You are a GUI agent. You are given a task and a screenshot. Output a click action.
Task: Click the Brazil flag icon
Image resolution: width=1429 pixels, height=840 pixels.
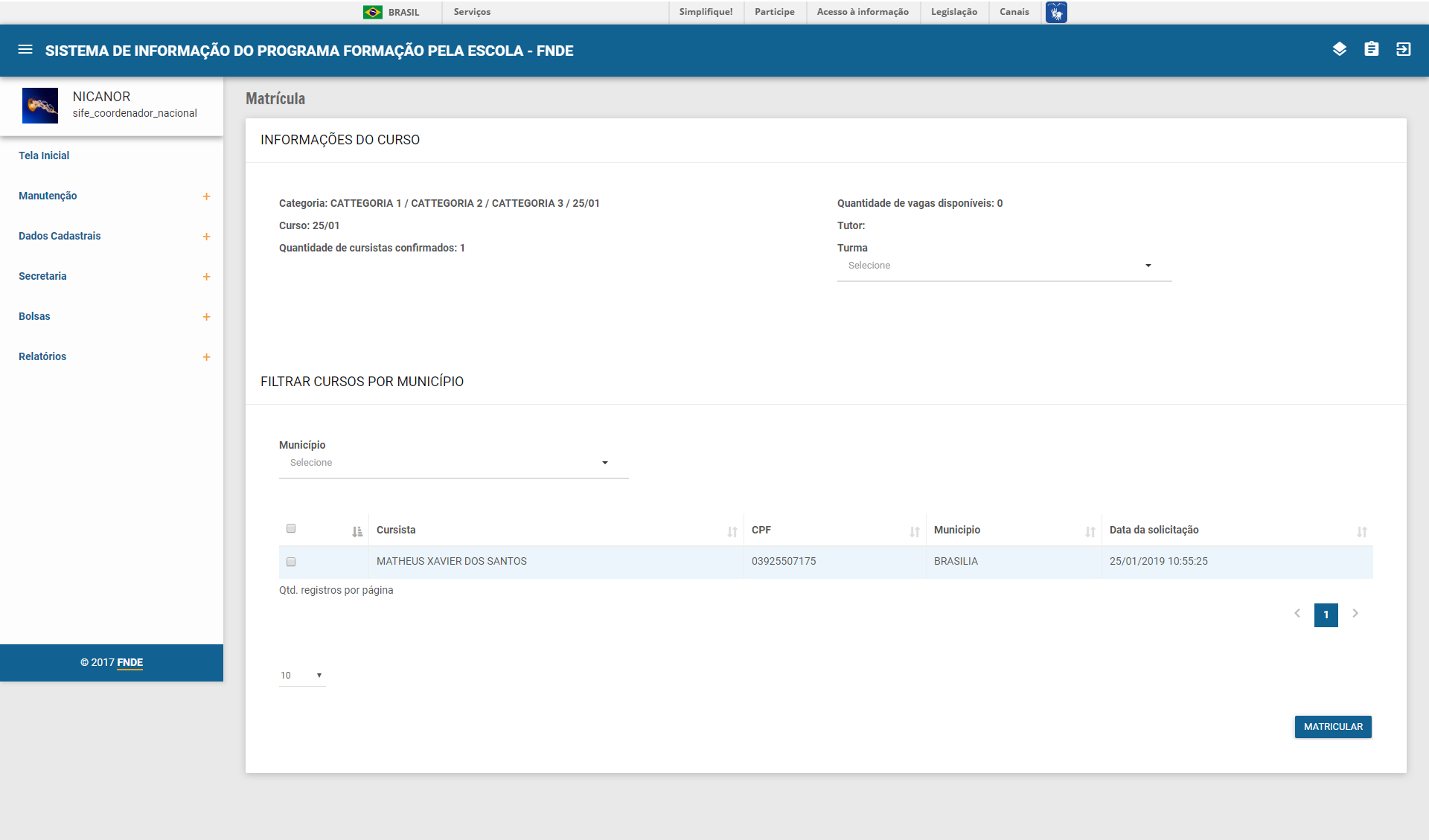tap(372, 12)
